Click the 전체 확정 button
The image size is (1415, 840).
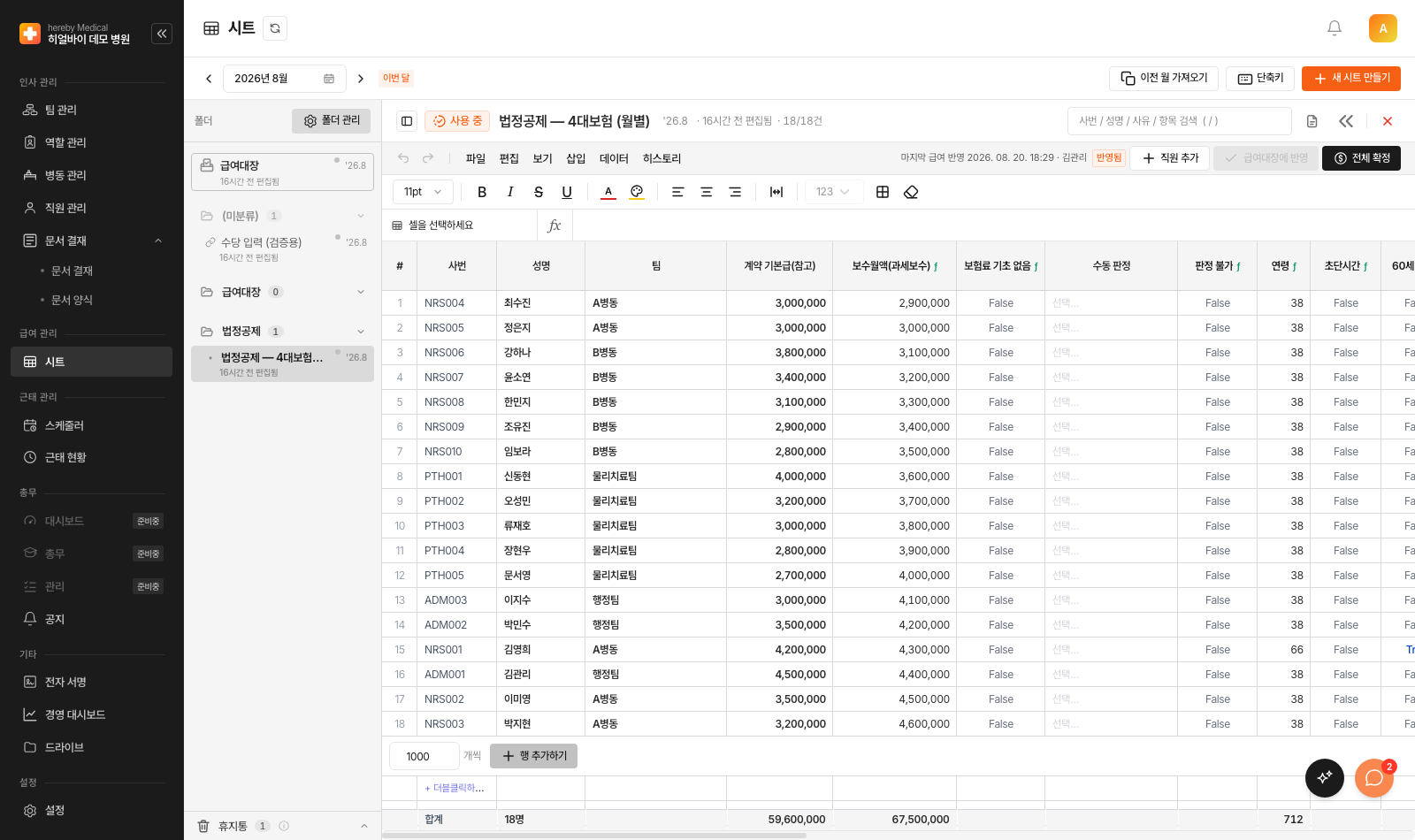point(1362,158)
